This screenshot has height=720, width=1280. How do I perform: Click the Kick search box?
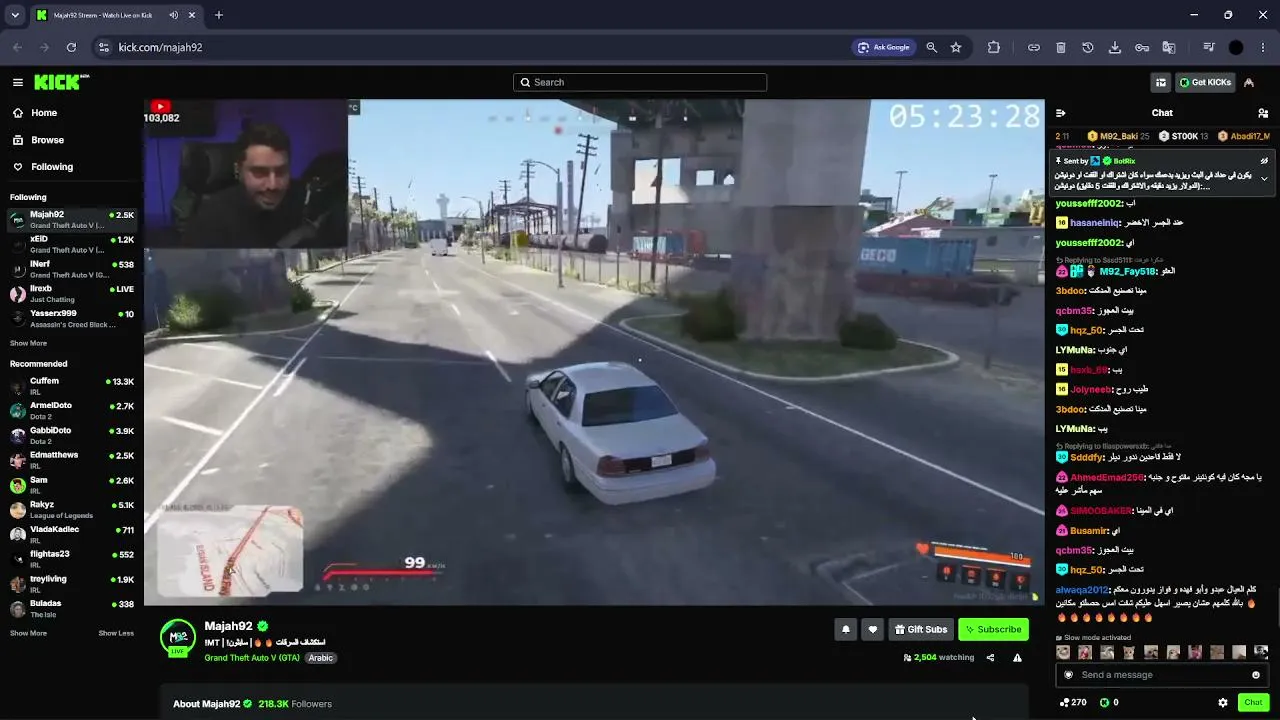pyautogui.click(x=640, y=82)
